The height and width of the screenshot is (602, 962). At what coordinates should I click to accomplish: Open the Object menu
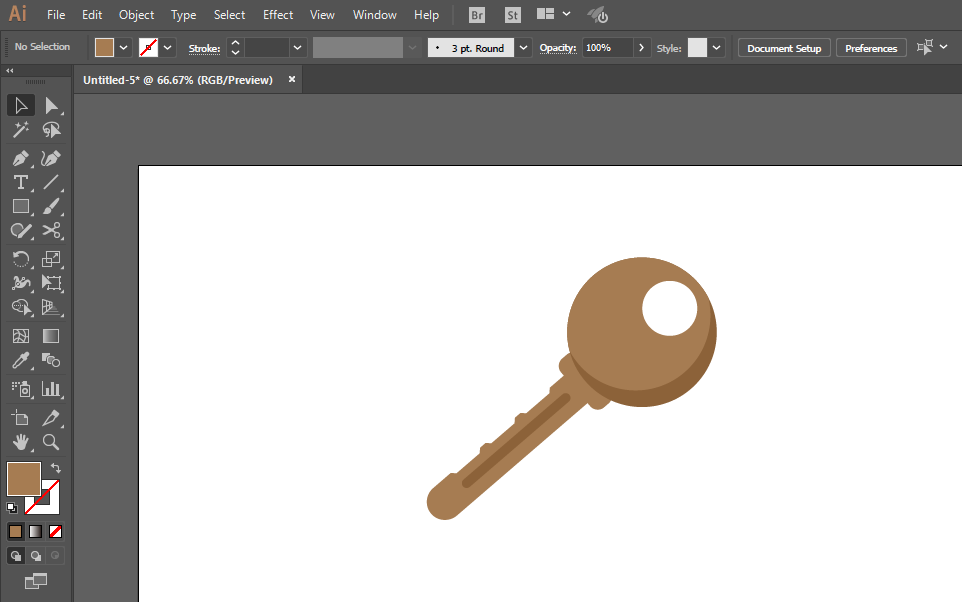pos(136,15)
